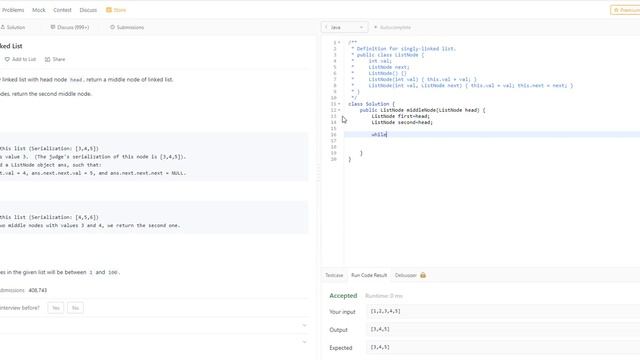The height and width of the screenshot is (360, 640).
Task: Collapse code fold arrow at line 11
Action: (339, 104)
